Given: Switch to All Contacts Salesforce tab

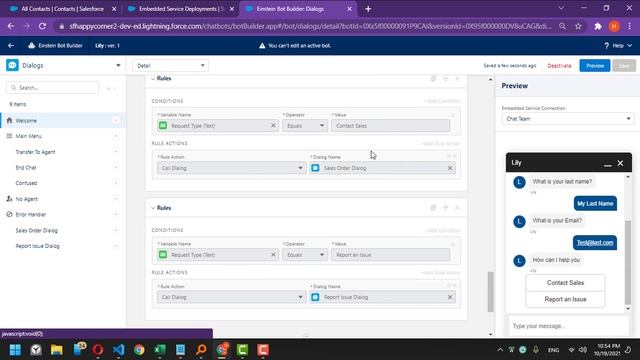Looking at the screenshot, I should click(x=62, y=9).
